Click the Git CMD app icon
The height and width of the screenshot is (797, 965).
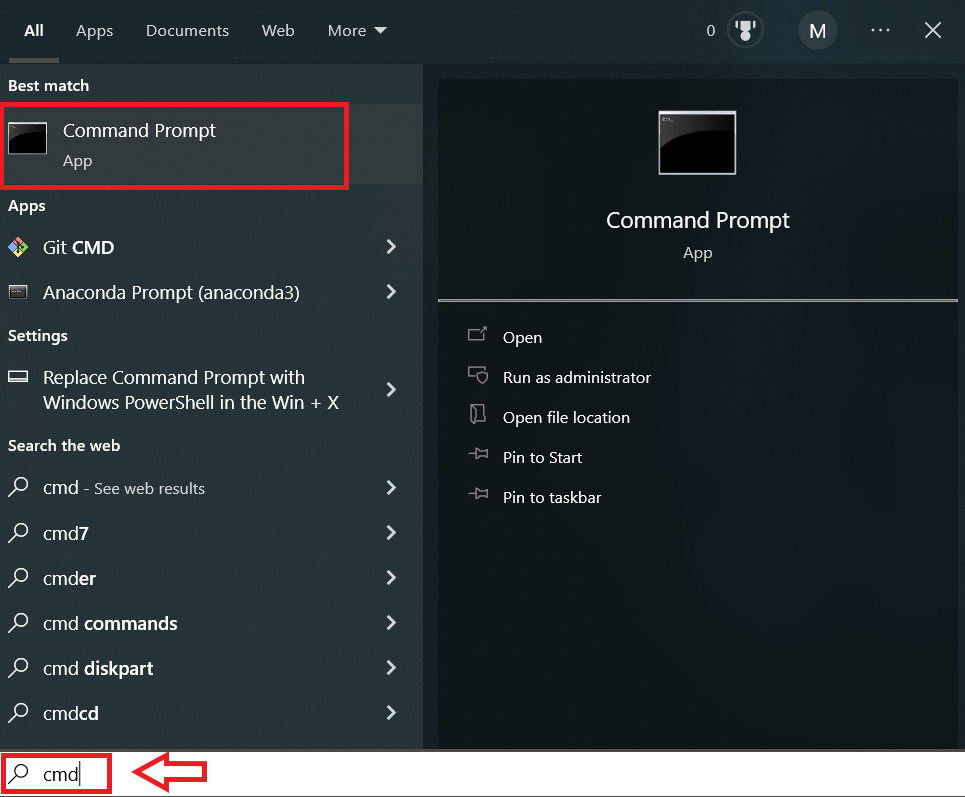pyautogui.click(x=18, y=247)
